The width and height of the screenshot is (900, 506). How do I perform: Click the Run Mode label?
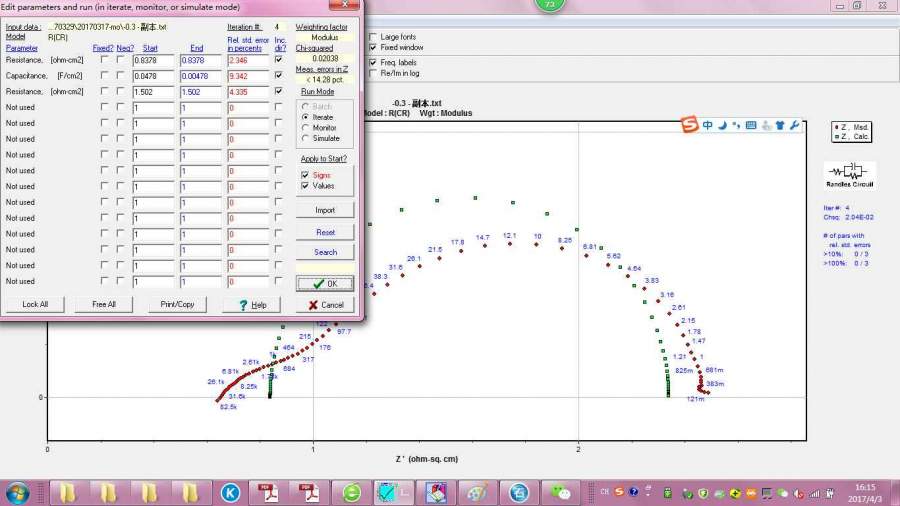pyautogui.click(x=317, y=92)
